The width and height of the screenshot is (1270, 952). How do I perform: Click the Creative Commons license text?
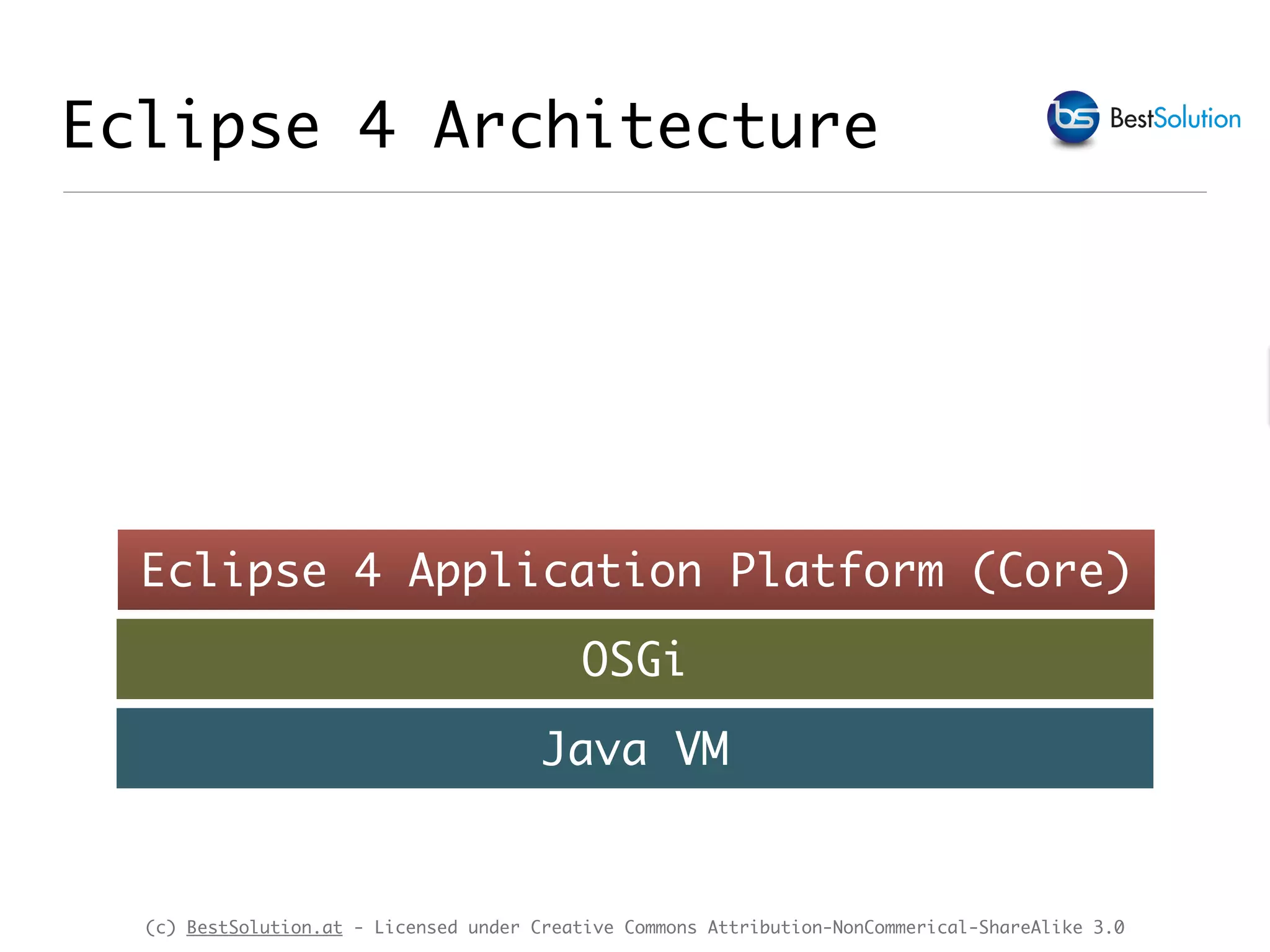[x=613, y=927]
